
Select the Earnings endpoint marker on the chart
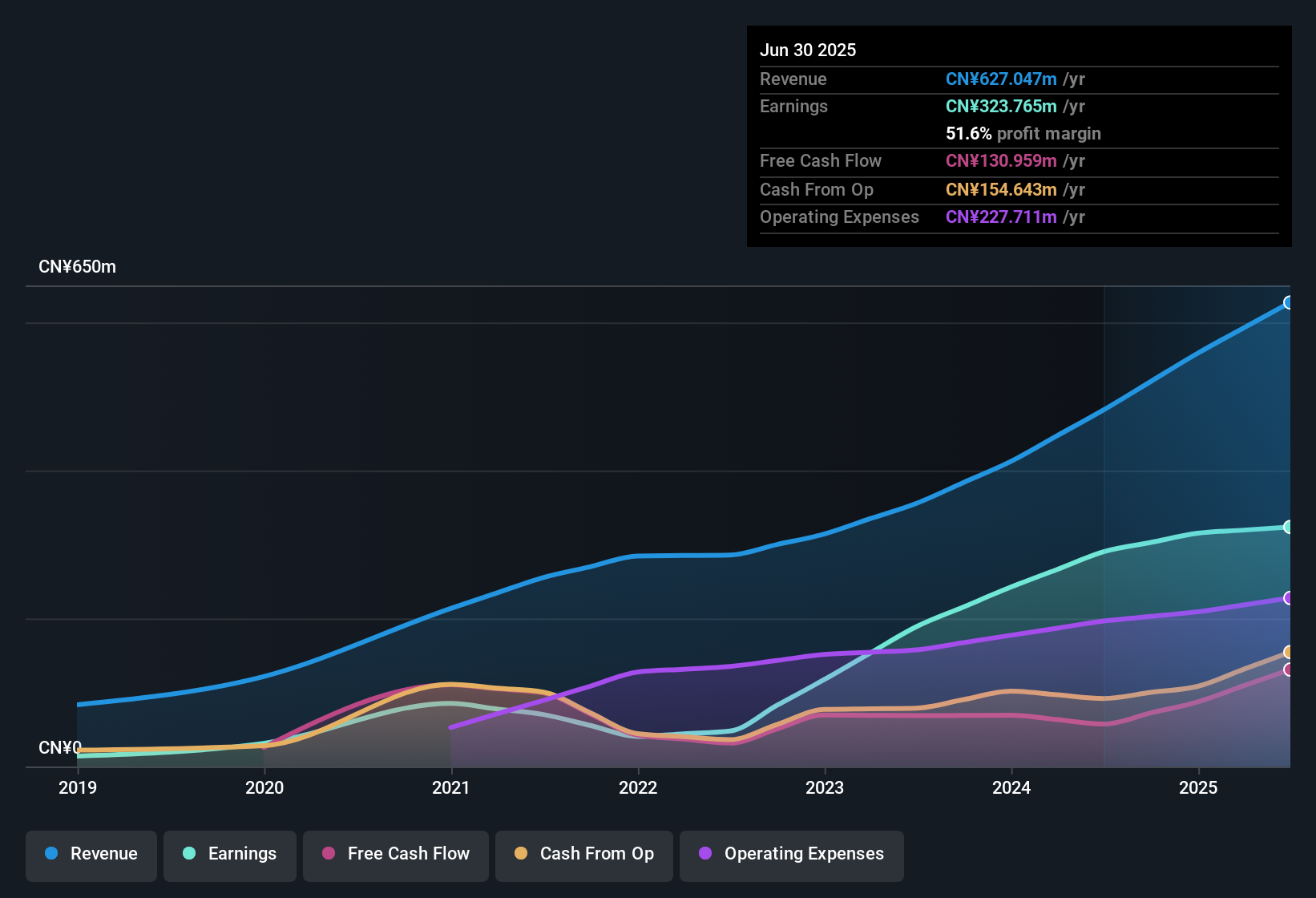point(1289,527)
